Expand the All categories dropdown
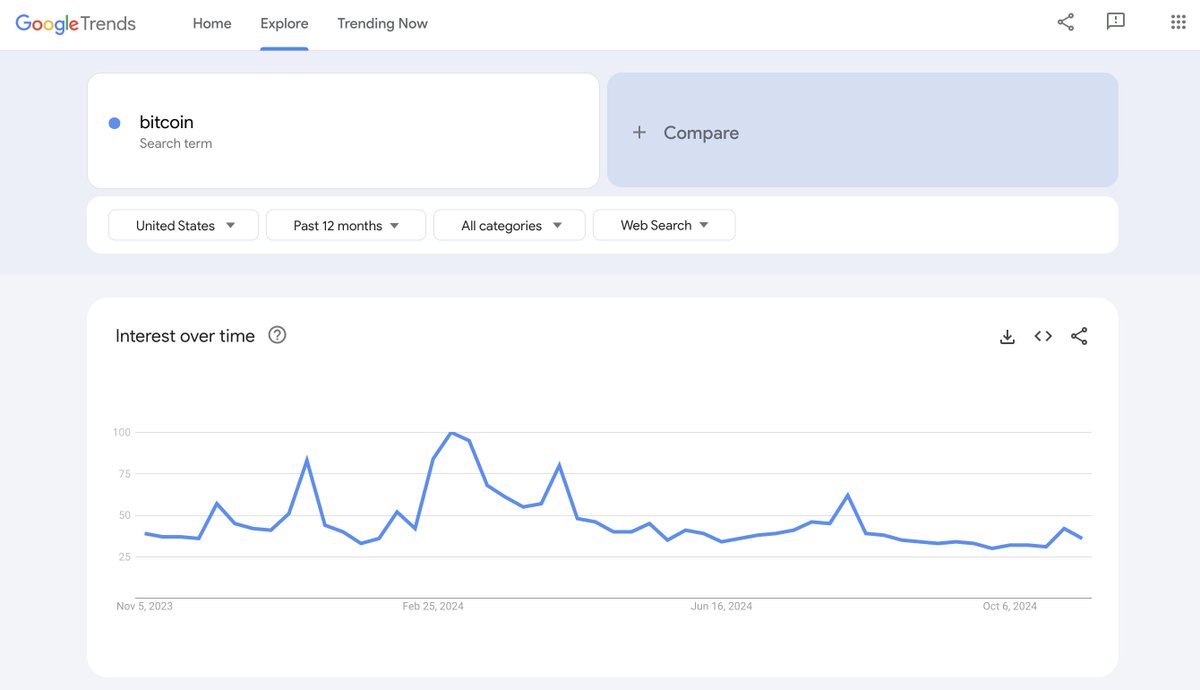 [510, 225]
